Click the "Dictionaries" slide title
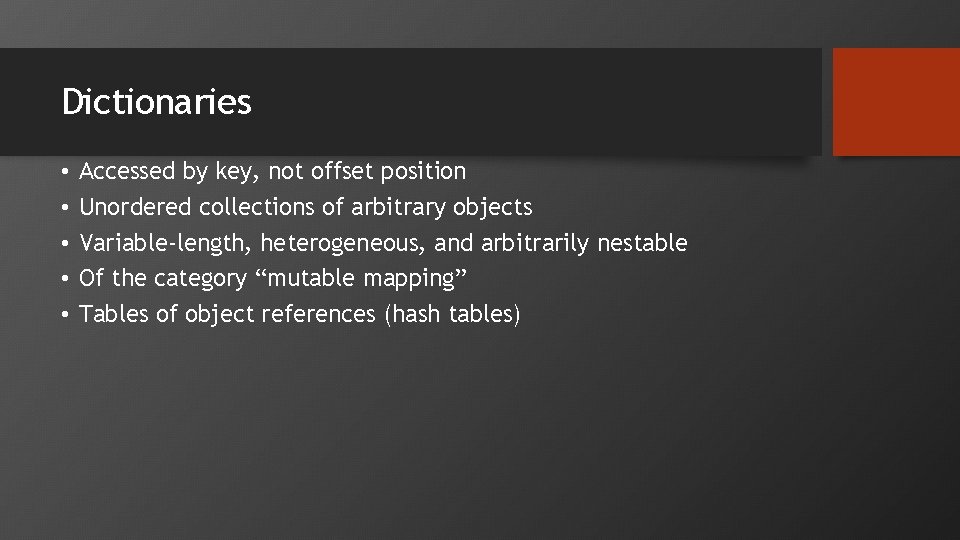Image resolution: width=960 pixels, height=540 pixels. pos(156,102)
